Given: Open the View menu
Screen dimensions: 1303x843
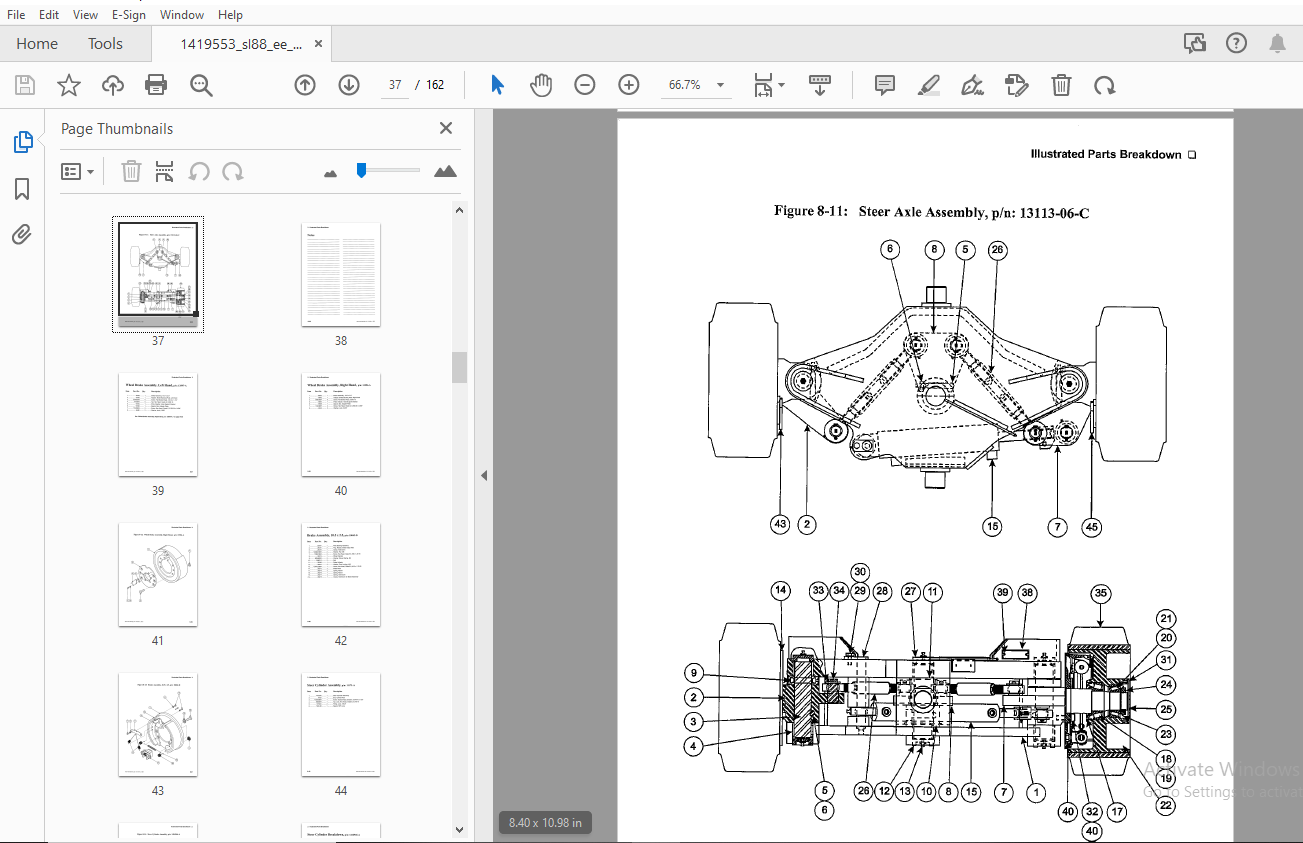Looking at the screenshot, I should click(86, 14).
